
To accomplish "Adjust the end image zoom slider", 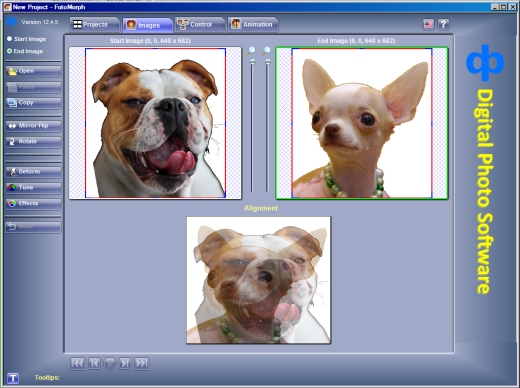I will (x=267, y=62).
